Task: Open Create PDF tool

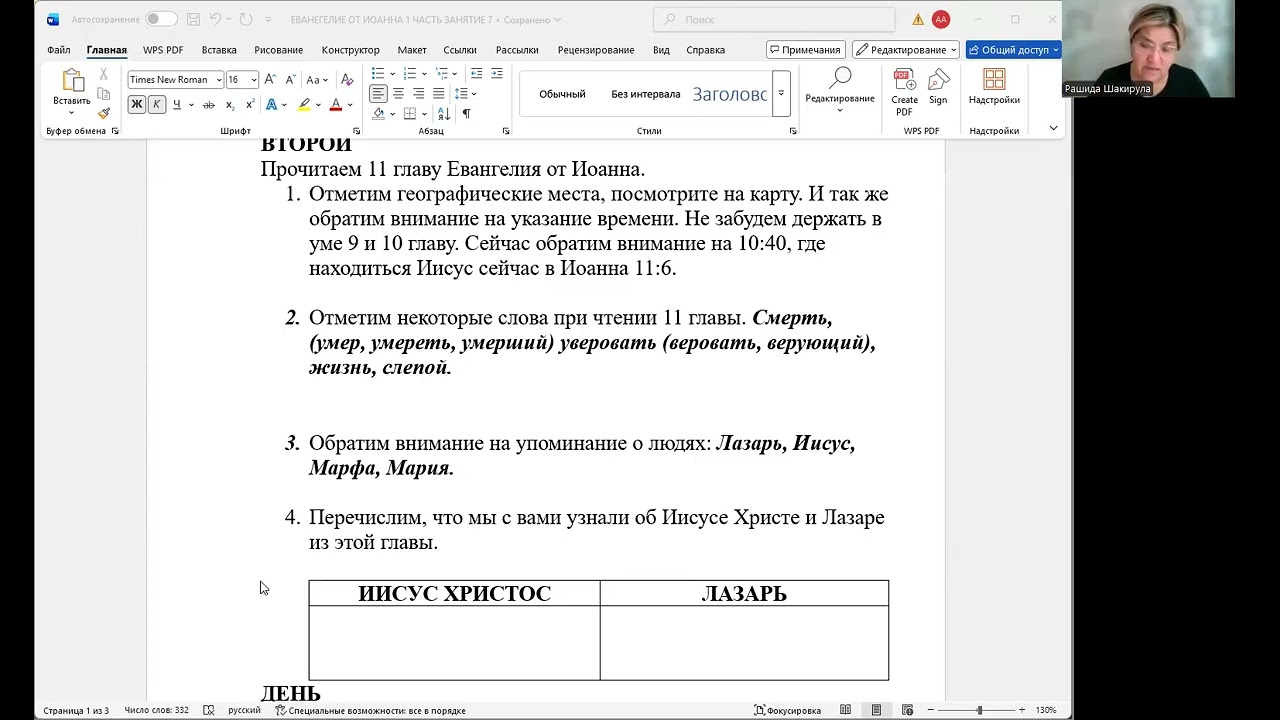Action: click(904, 92)
